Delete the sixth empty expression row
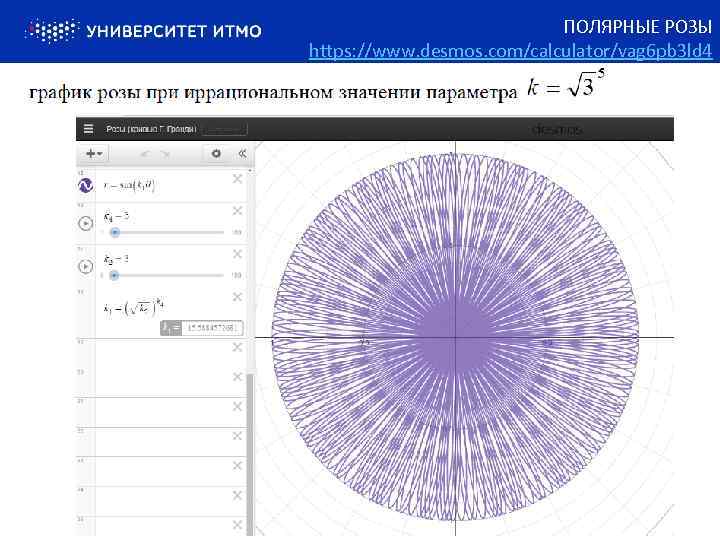The width and height of the screenshot is (720, 540). click(237, 495)
